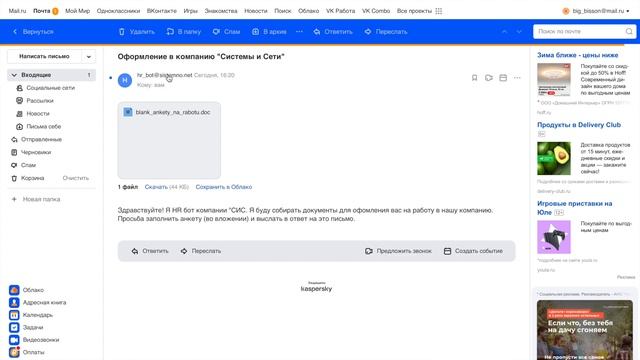This screenshot has height=360, width=640.
Task: Click Ответить below the message body
Action: click(150, 251)
